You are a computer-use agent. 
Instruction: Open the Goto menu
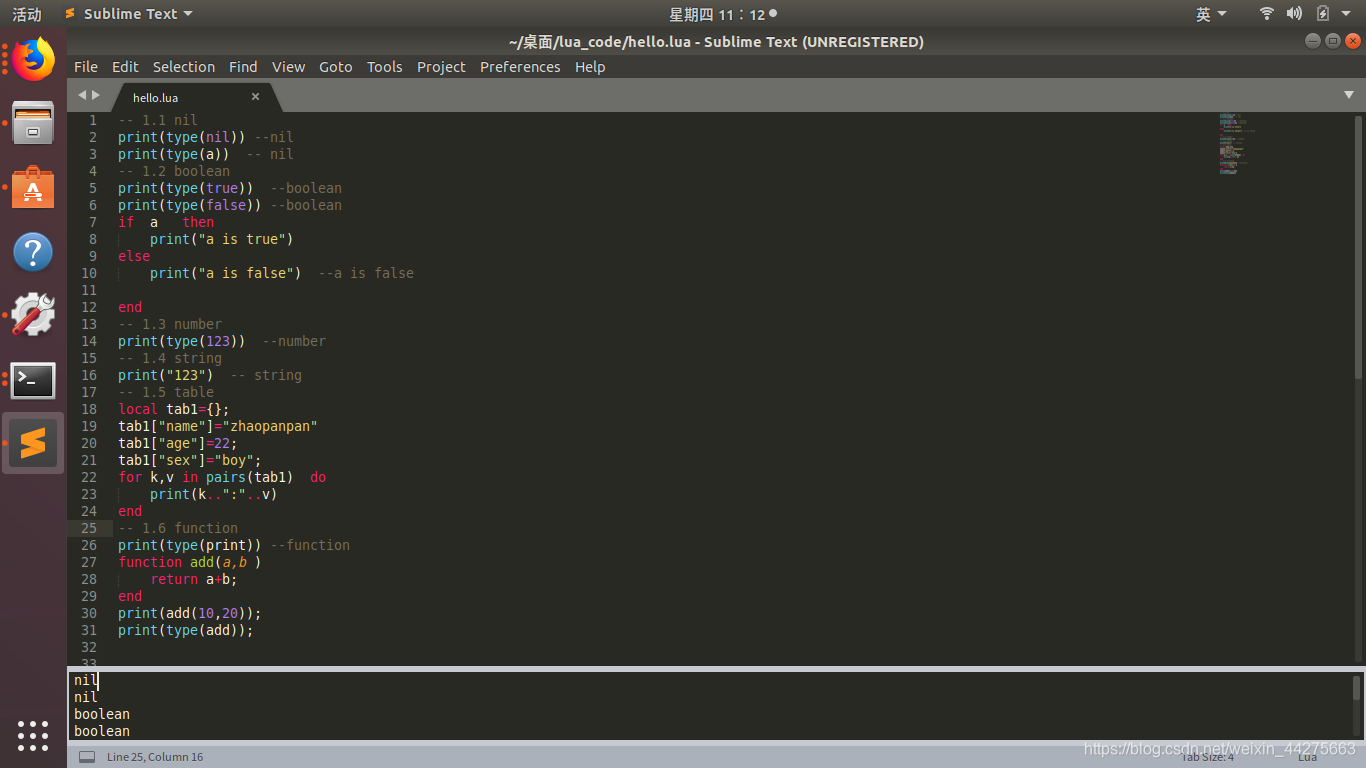pos(336,67)
